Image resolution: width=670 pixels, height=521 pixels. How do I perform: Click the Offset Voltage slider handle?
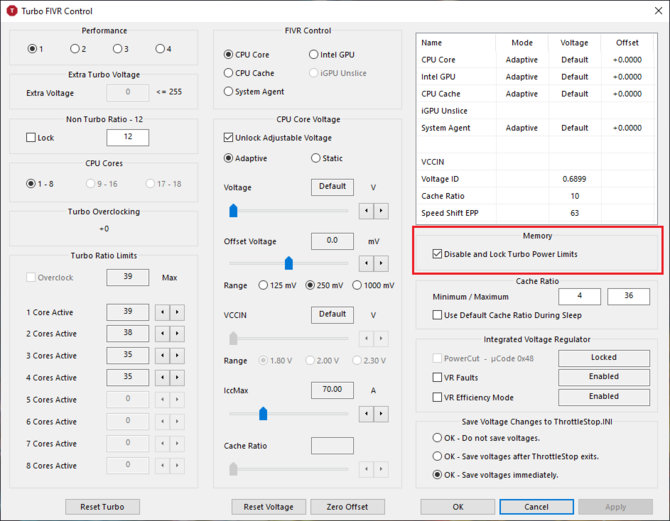[289, 263]
